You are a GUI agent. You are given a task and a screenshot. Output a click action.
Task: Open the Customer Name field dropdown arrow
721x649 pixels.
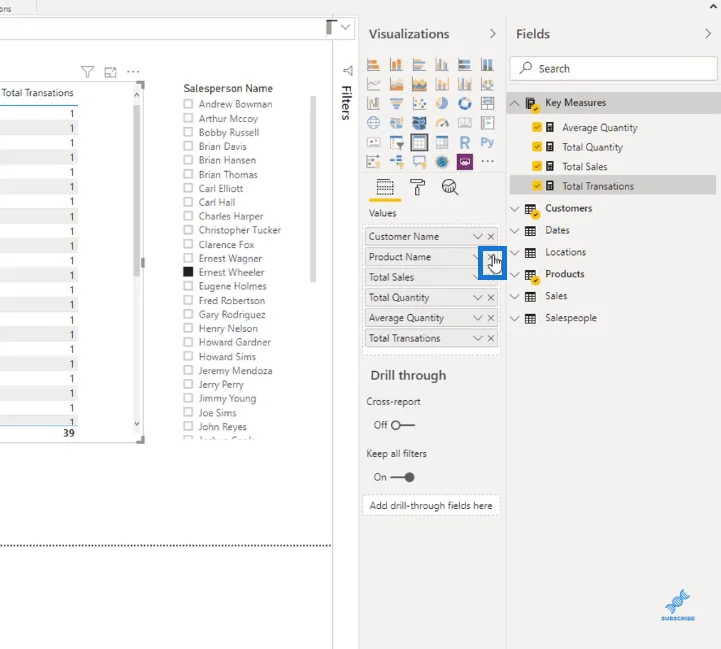[477, 236]
